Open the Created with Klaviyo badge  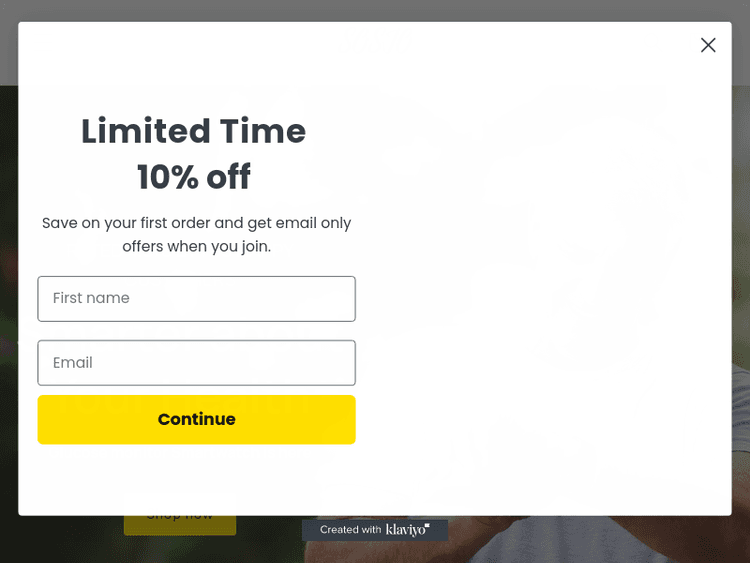[x=375, y=530]
